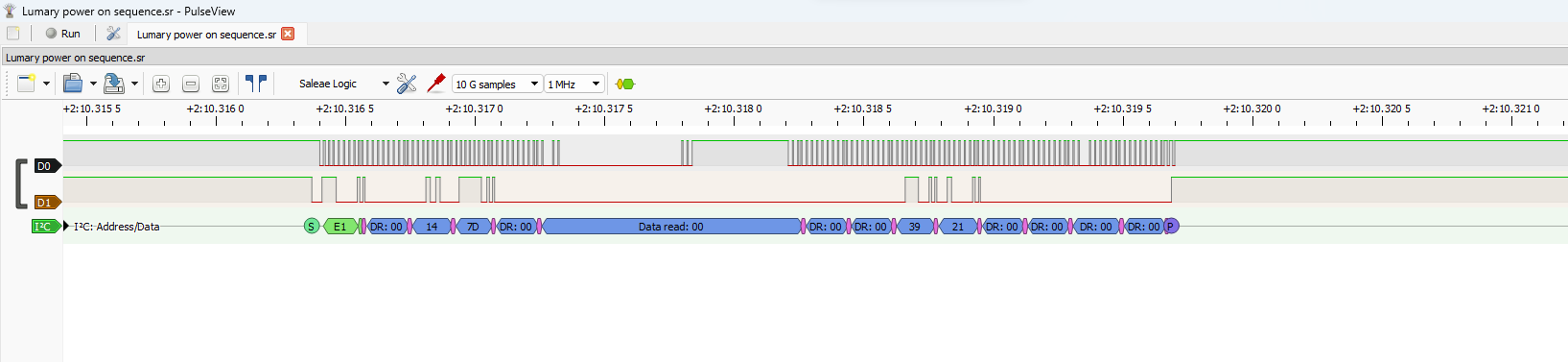Screen dimensions: 1568x362
Task: Close the Lumary power on sequence.sr tab
Action: pos(288,34)
